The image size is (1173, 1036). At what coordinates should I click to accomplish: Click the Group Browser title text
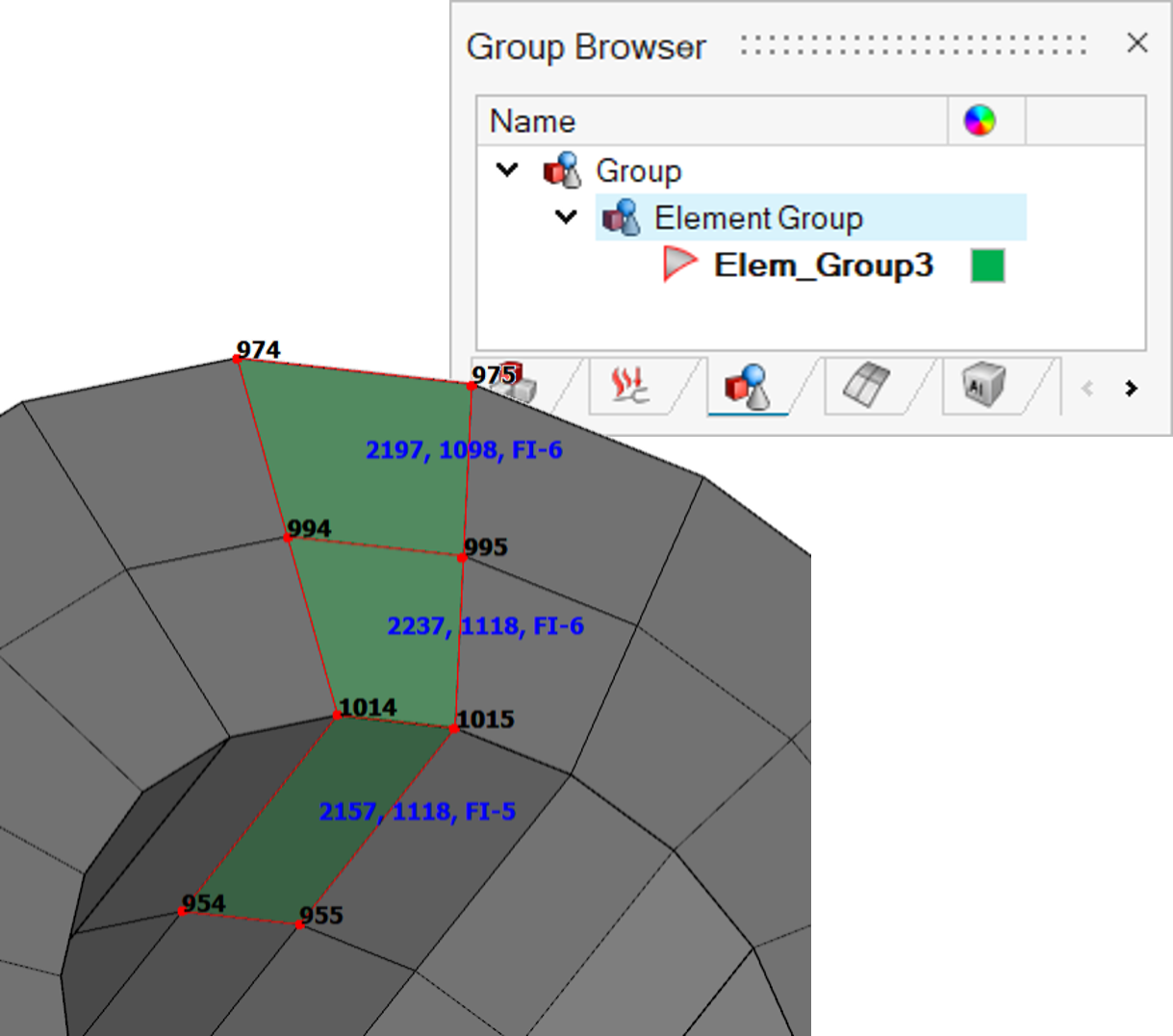(586, 46)
